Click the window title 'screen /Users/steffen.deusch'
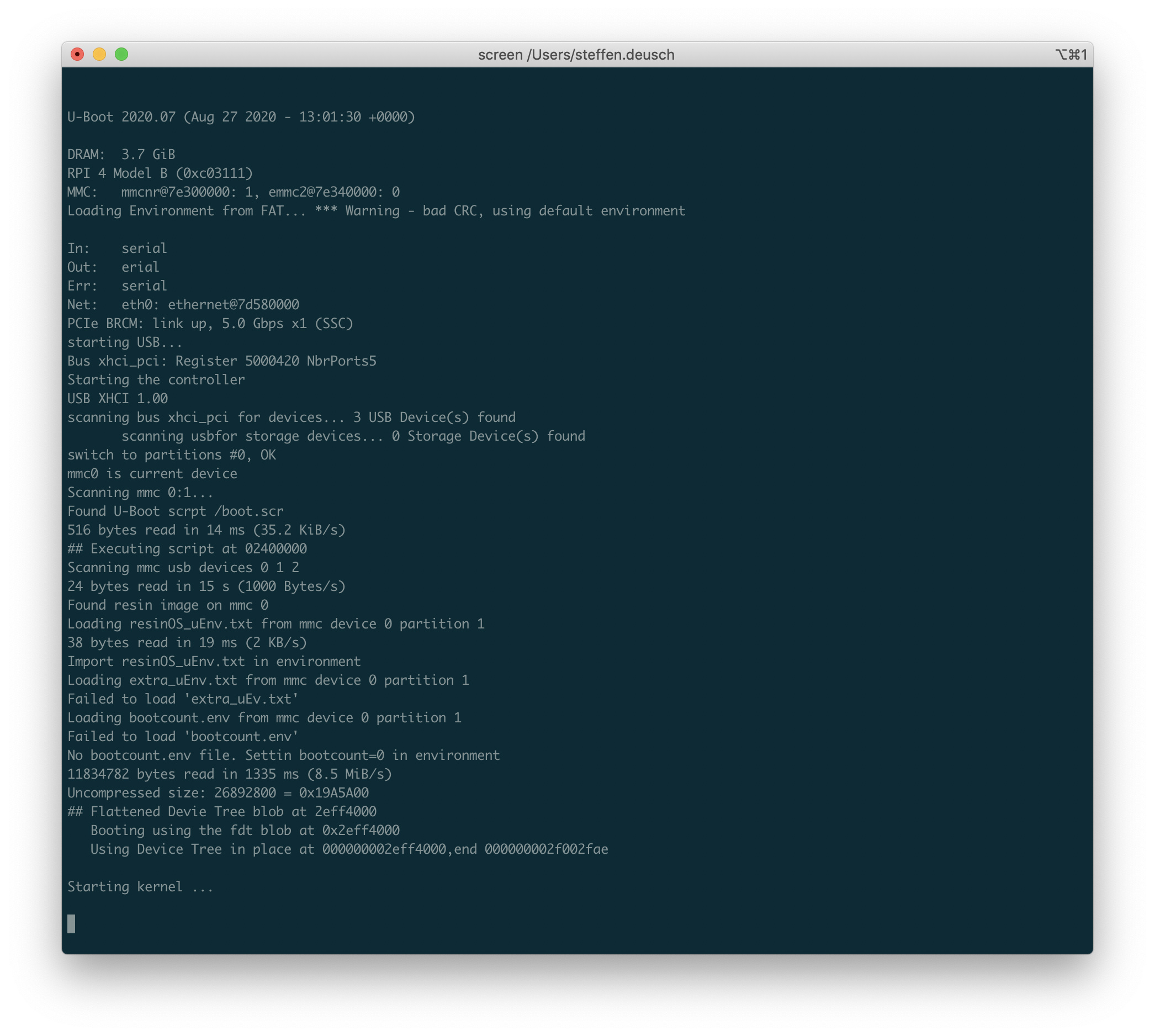 pos(576,55)
